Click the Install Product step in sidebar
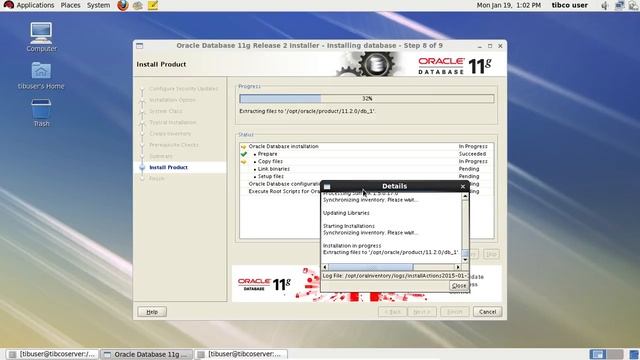640x360 pixels. click(x=168, y=167)
